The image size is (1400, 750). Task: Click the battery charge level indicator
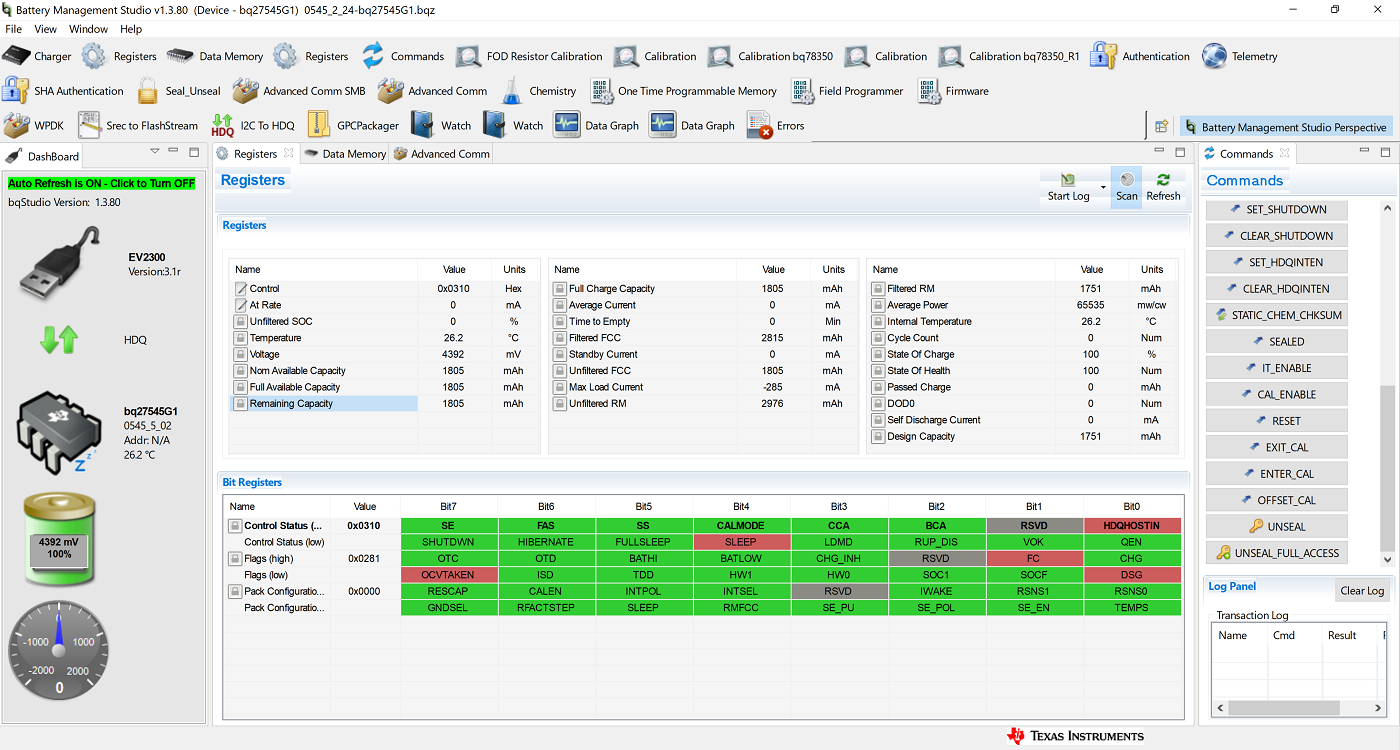[59, 540]
